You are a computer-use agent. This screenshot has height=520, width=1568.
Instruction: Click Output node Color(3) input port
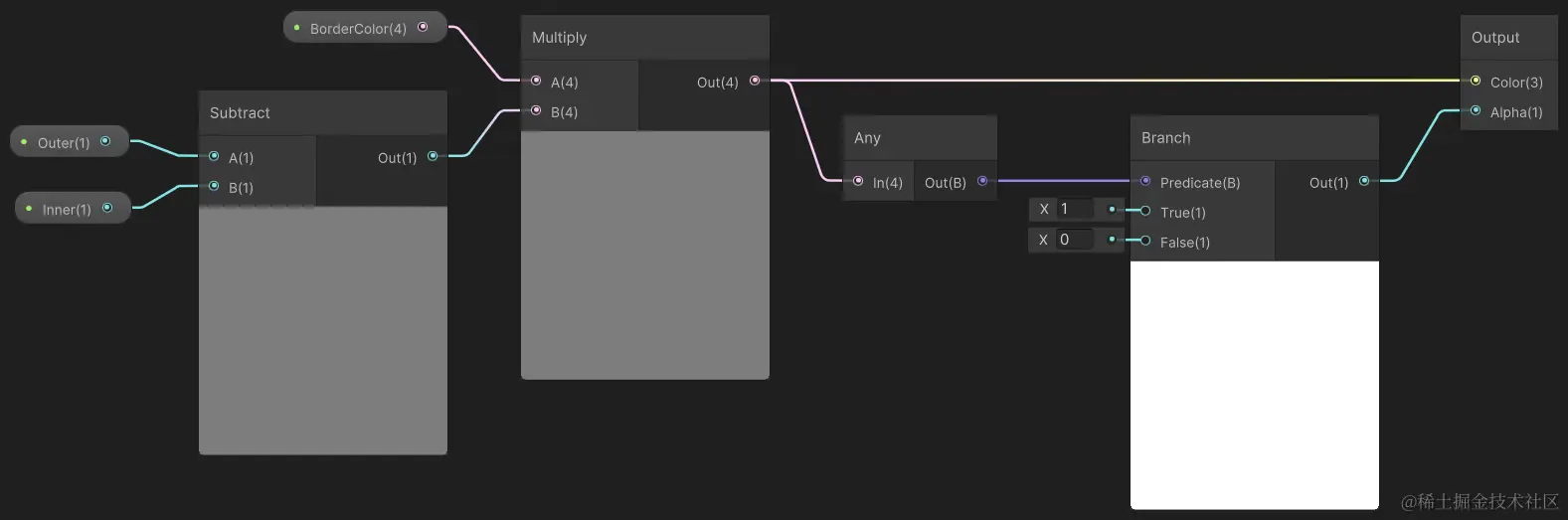tap(1476, 81)
